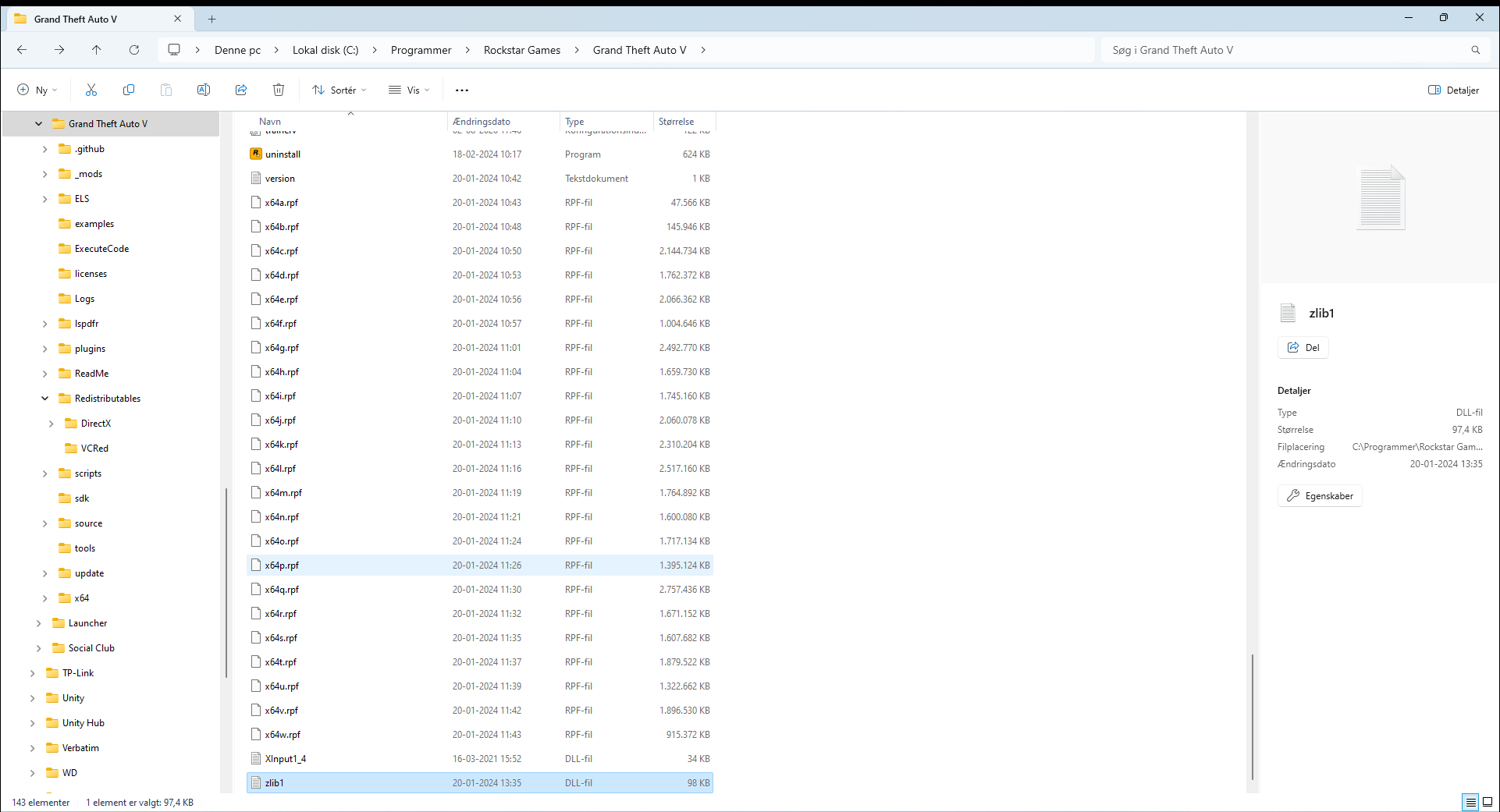
Task: Toggle the Detaljer details pane
Action: tap(1453, 90)
